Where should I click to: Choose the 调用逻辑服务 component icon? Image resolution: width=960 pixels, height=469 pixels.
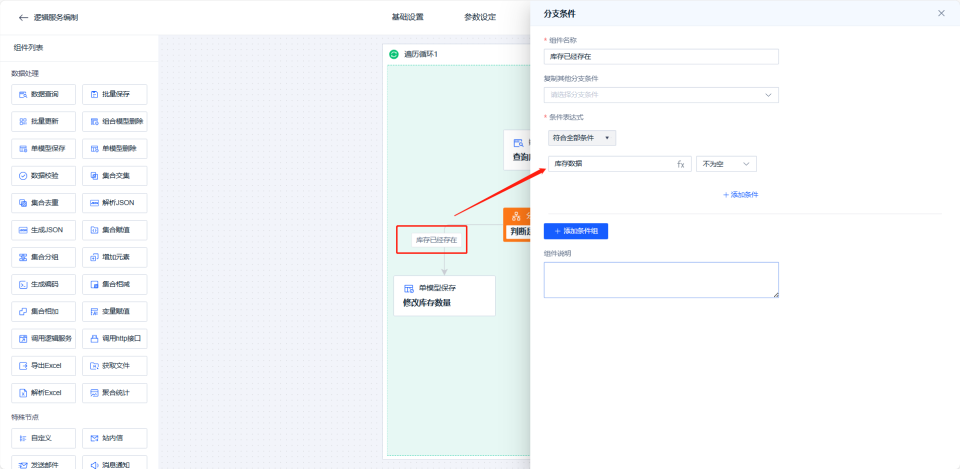[x=23, y=339]
